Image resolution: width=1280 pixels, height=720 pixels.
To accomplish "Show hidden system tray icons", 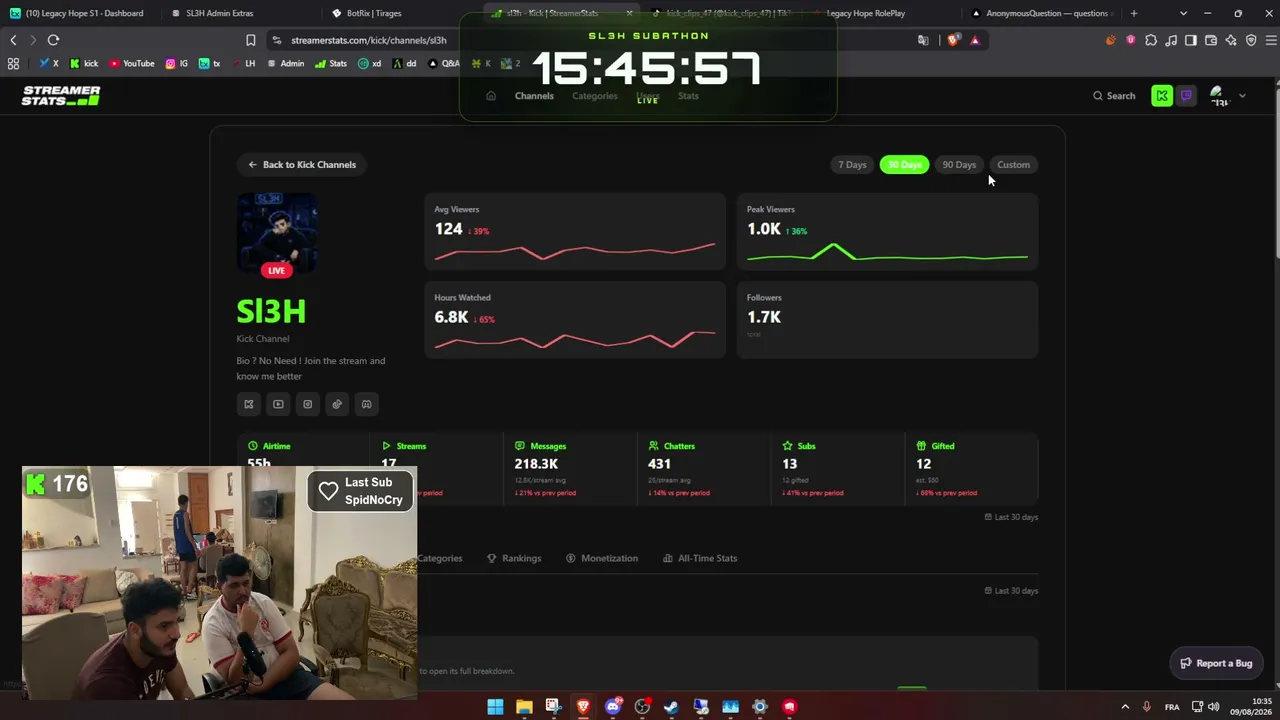I will point(1125,707).
